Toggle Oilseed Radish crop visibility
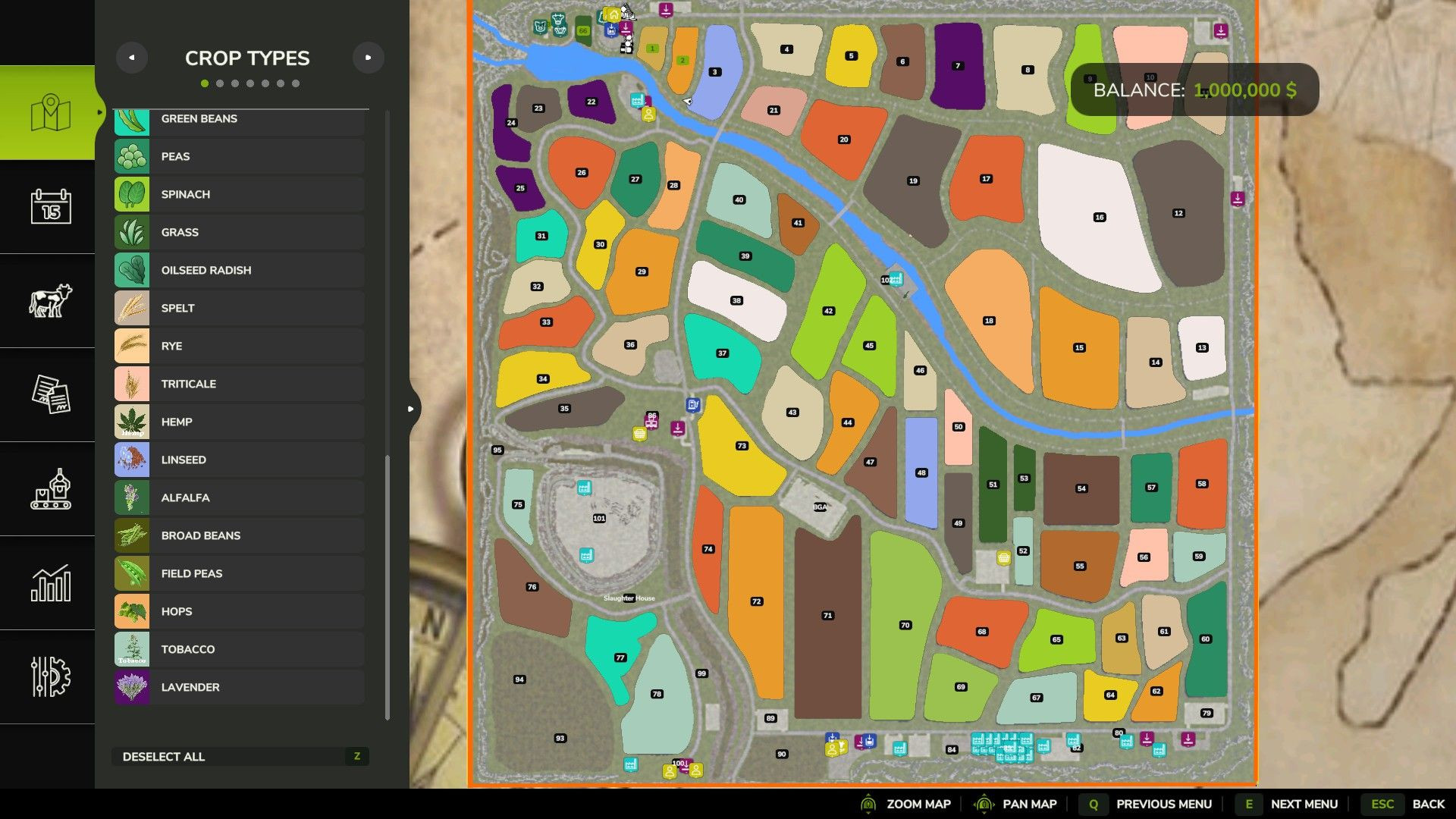The image size is (1456, 819). pyautogui.click(x=240, y=270)
